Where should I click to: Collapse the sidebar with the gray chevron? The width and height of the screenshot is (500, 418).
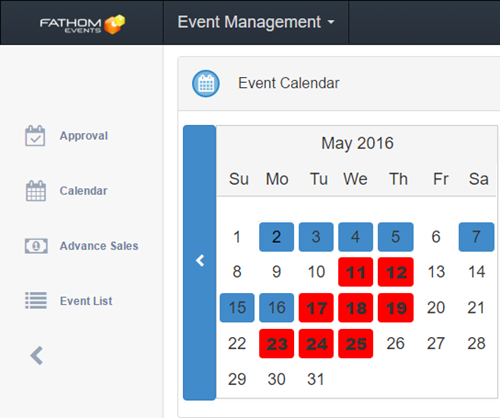[37, 356]
